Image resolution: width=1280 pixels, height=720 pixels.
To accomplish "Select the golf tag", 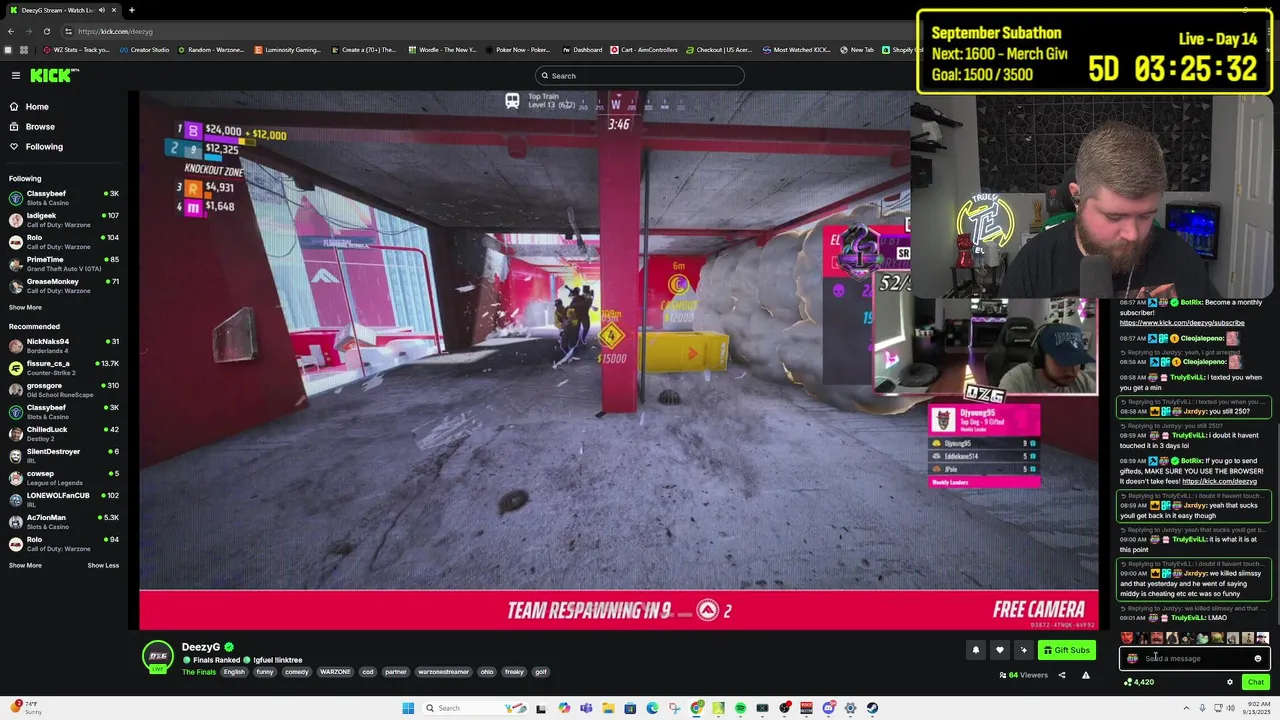I will (541, 672).
